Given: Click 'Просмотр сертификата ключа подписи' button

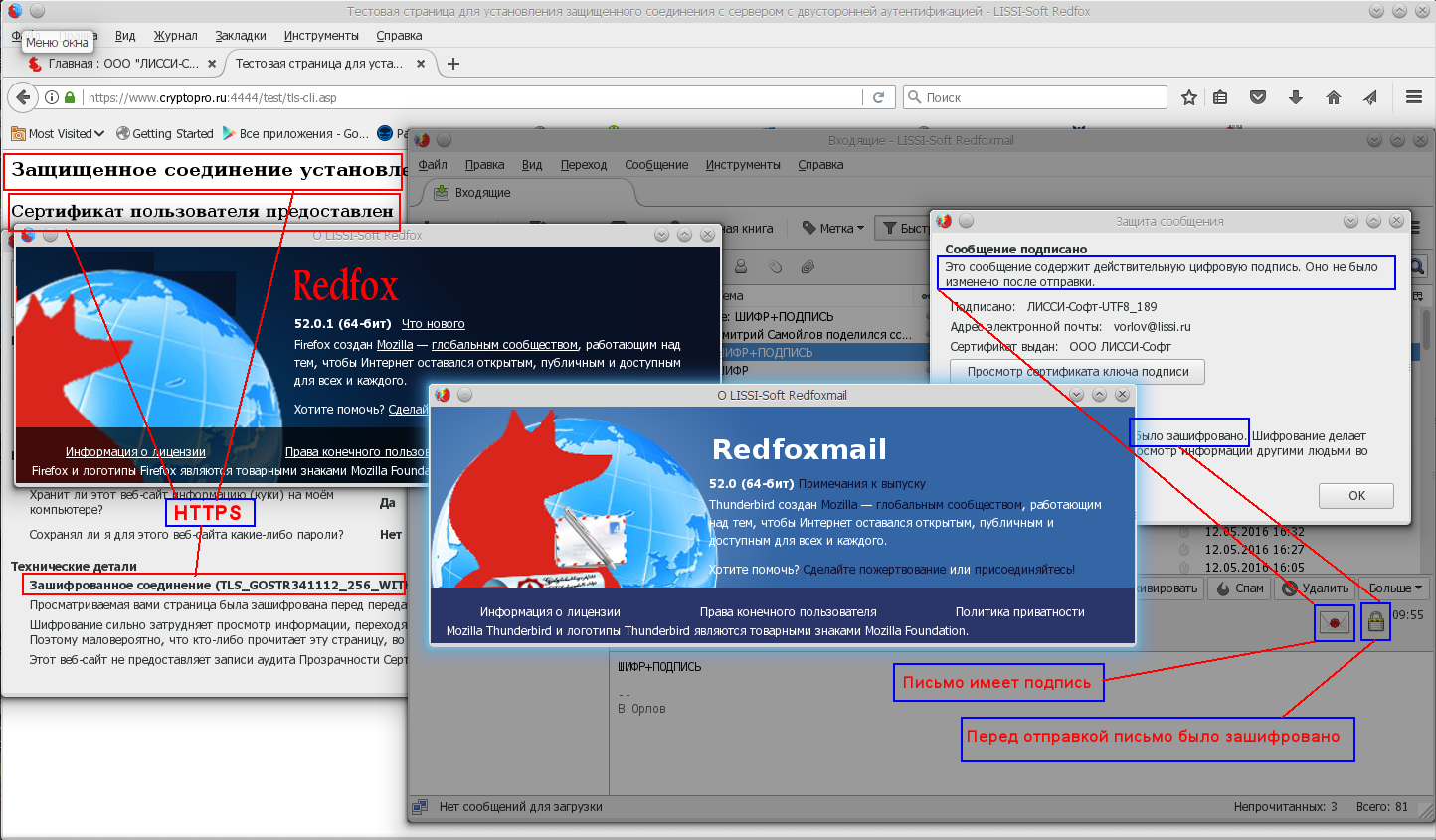Looking at the screenshot, I should click(x=1077, y=372).
